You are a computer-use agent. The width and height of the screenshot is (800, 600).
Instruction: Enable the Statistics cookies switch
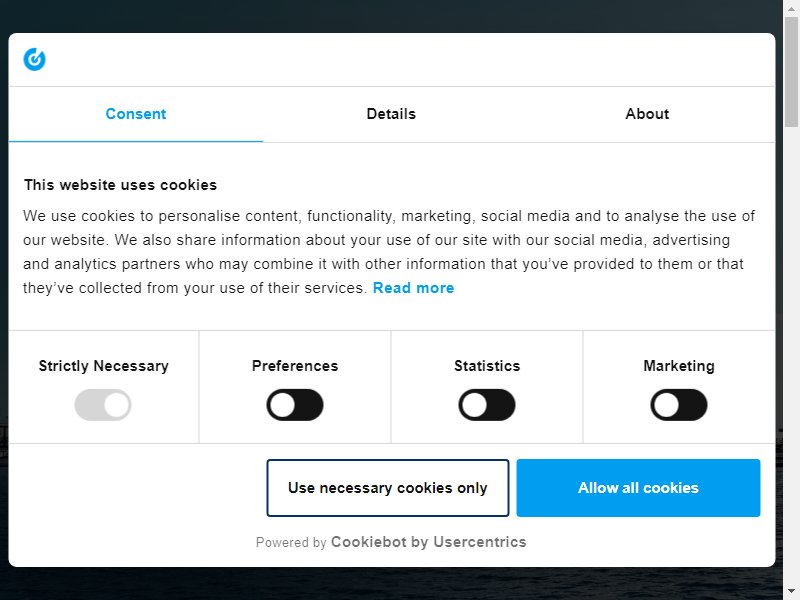(x=487, y=405)
